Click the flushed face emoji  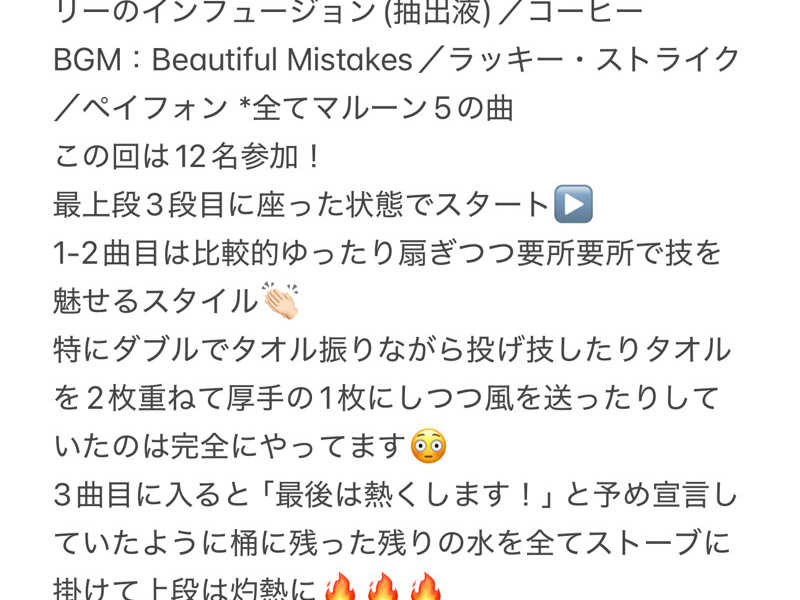pyautogui.click(x=429, y=446)
